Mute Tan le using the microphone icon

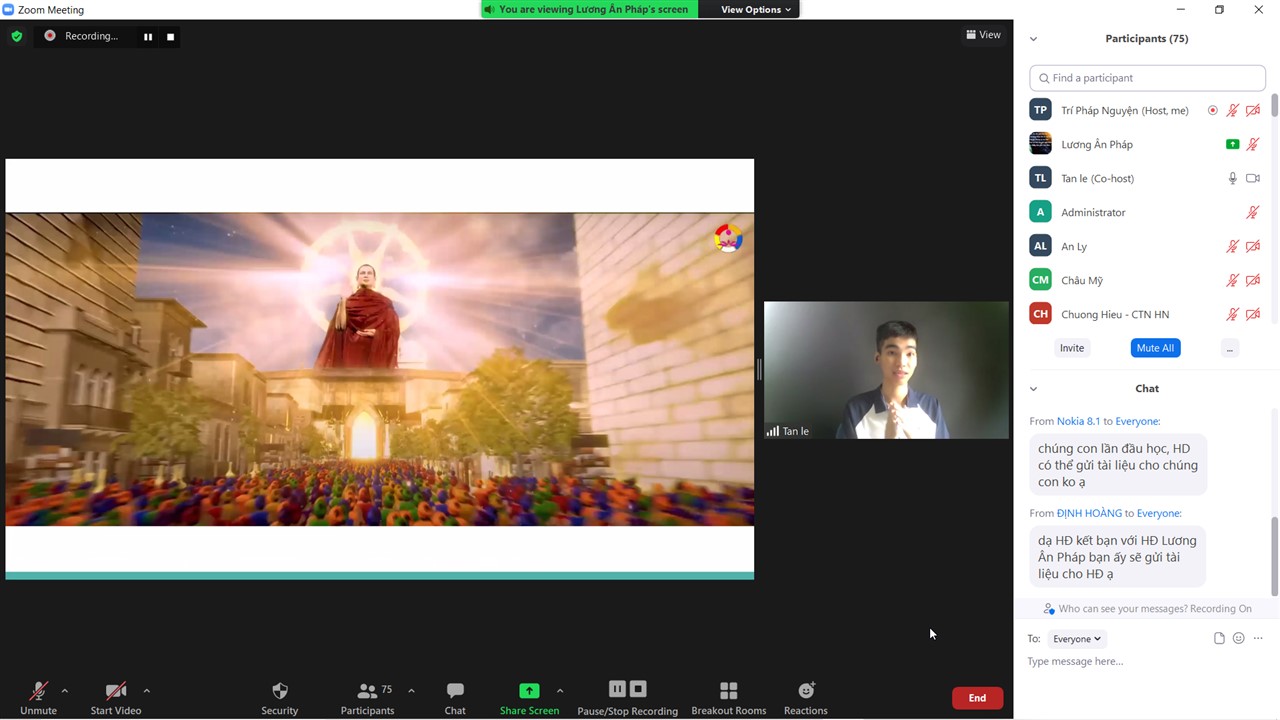[x=1233, y=178]
